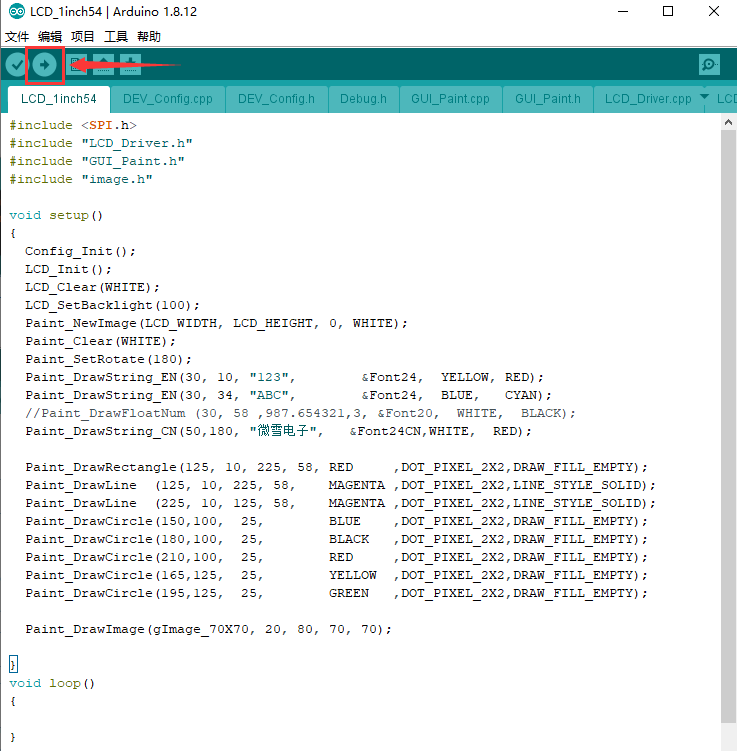Click the DrawString_EN "ABC" line

pyautogui.click(x=288, y=395)
